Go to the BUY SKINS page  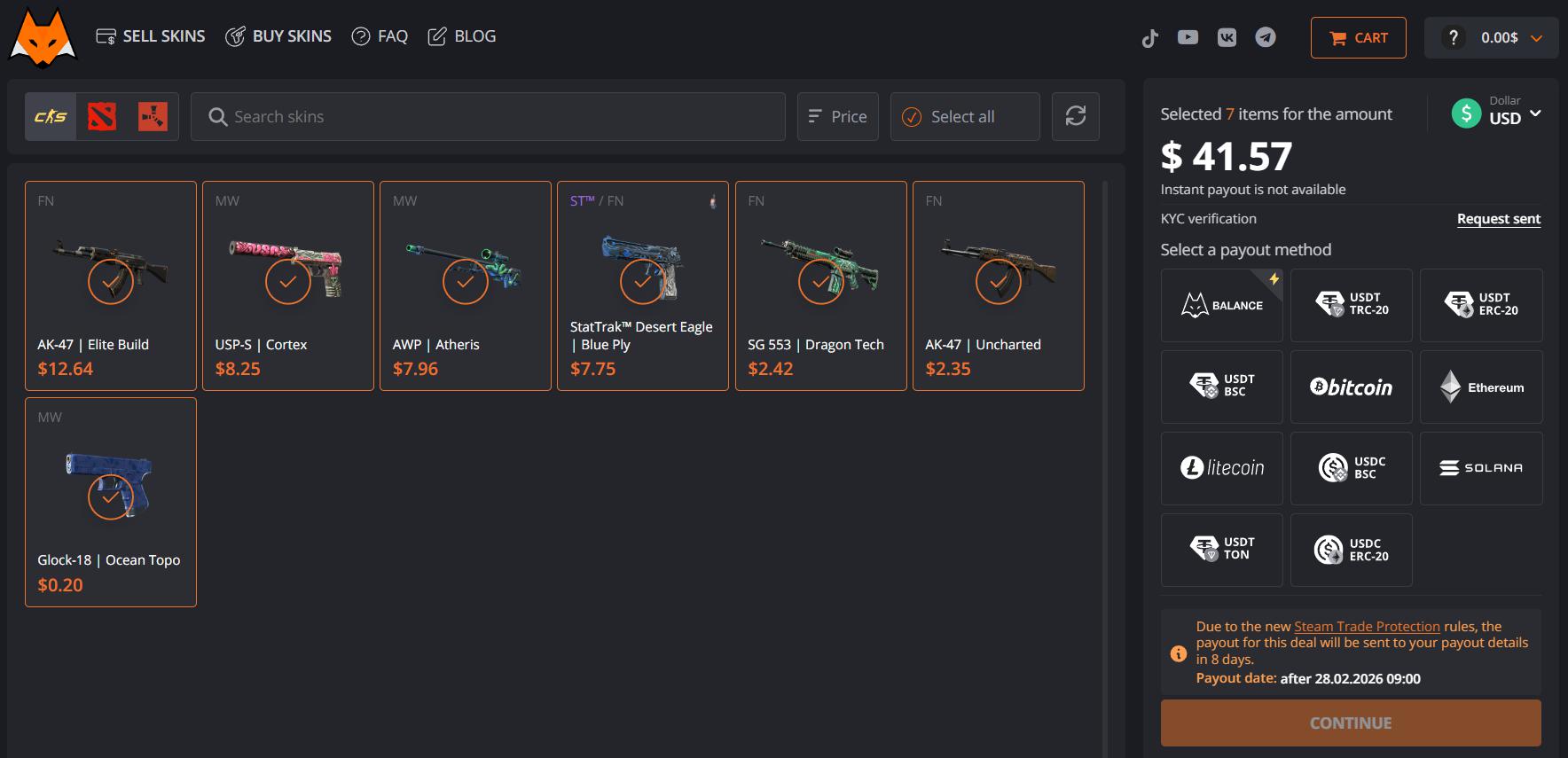point(278,36)
